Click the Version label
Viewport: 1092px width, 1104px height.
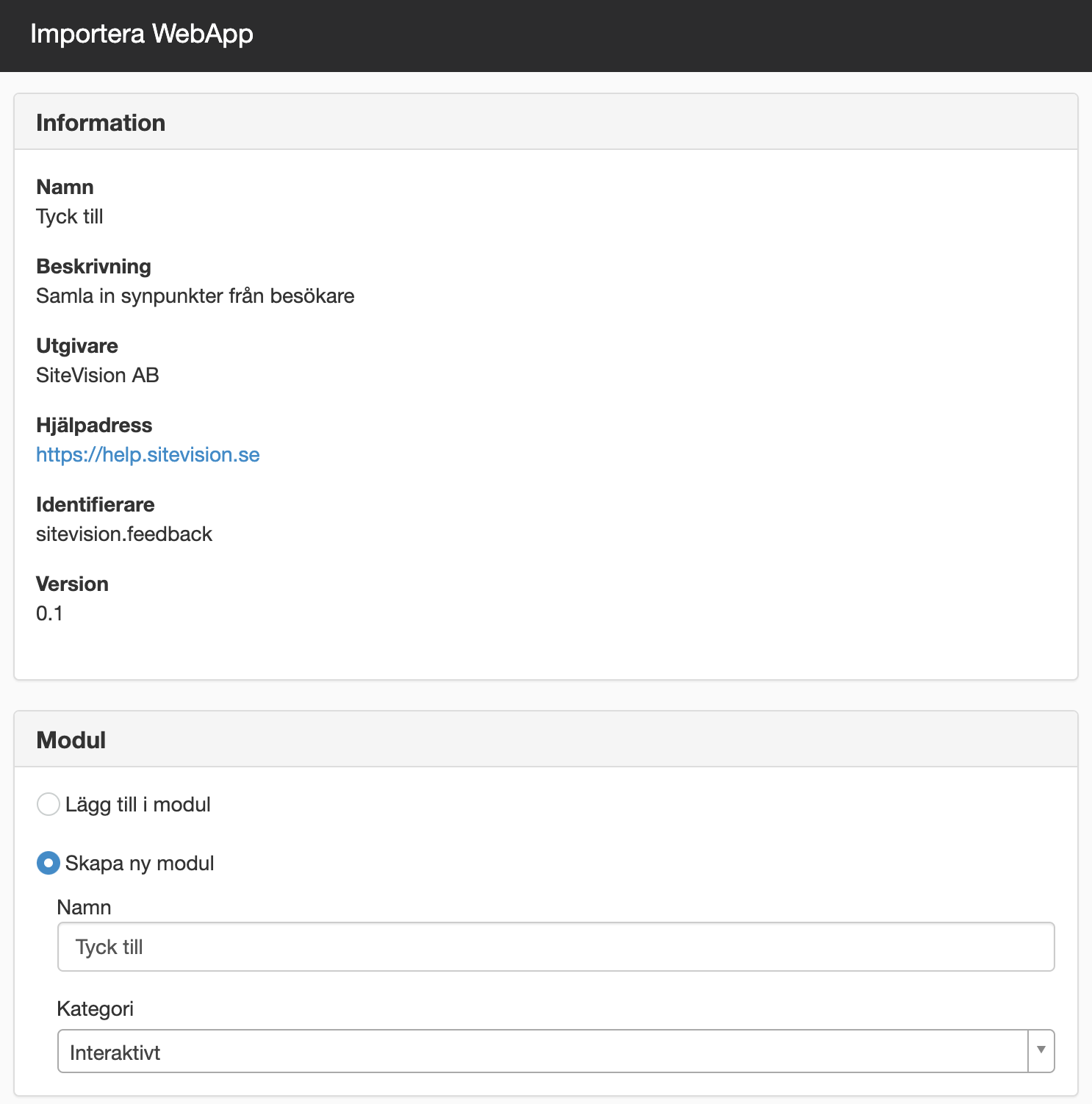coord(72,584)
